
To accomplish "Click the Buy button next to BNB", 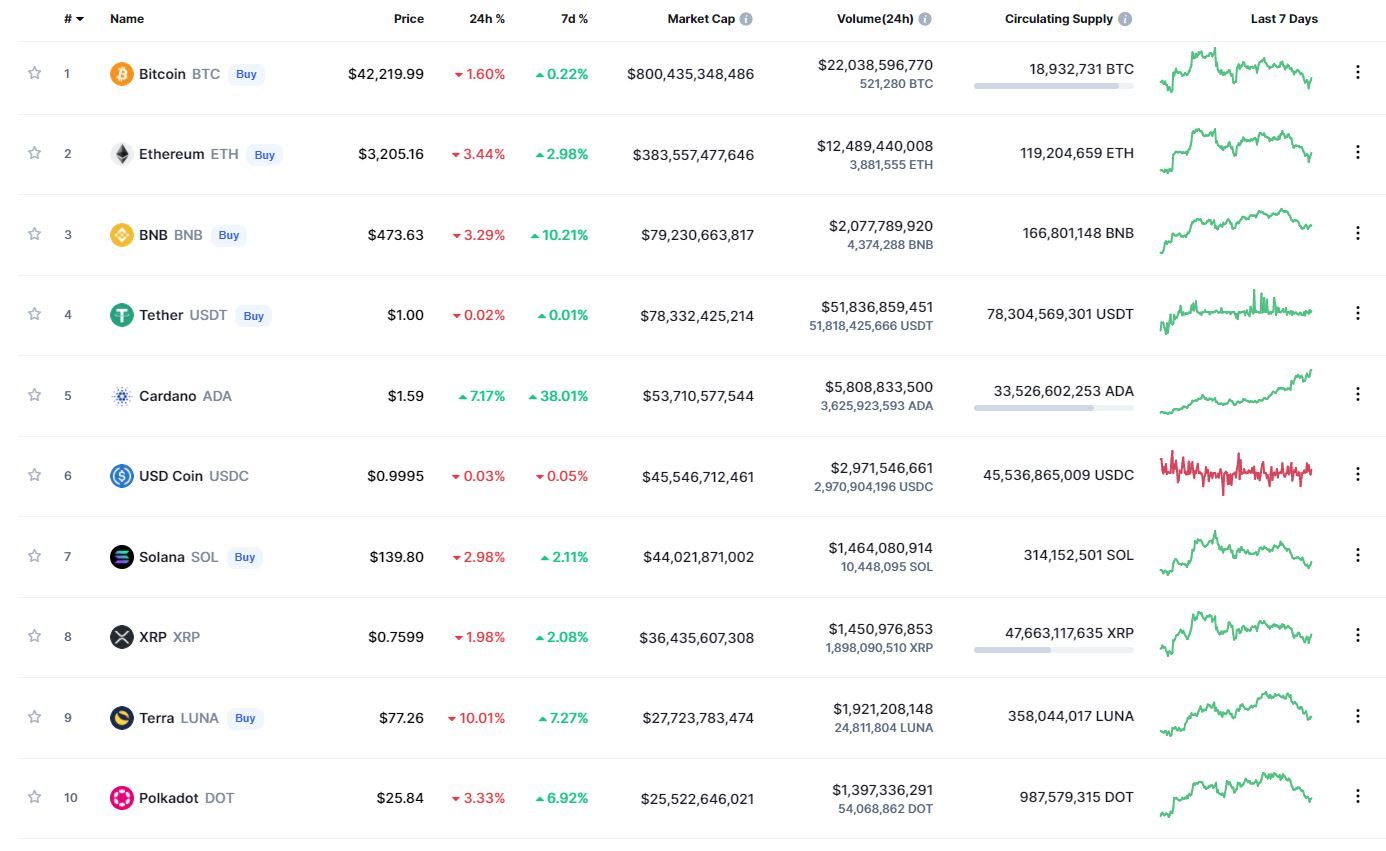I will pos(229,235).
